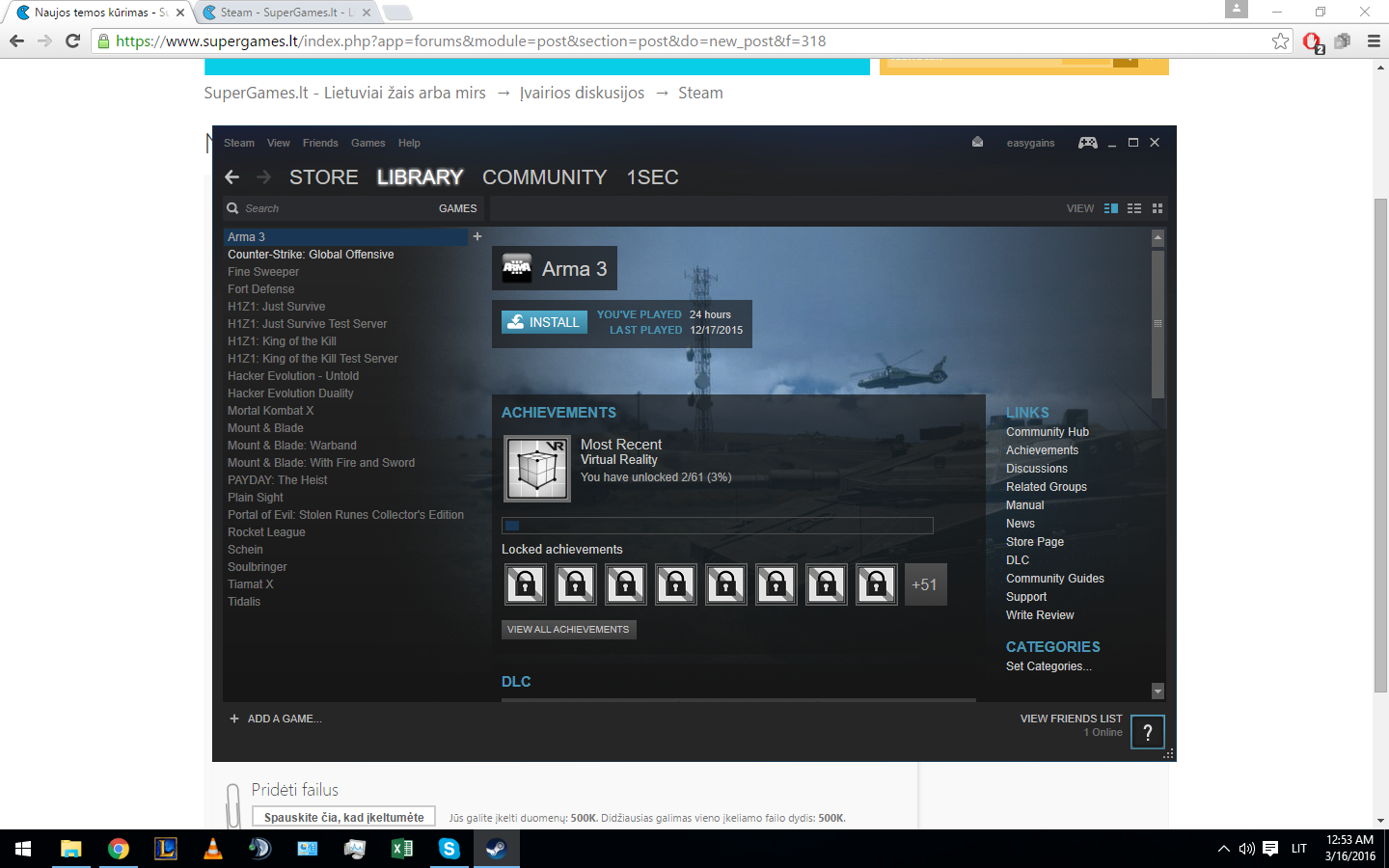The height and width of the screenshot is (868, 1389).
Task: Close the Naujos temos kūrimas browser tab
Action: coord(179,13)
